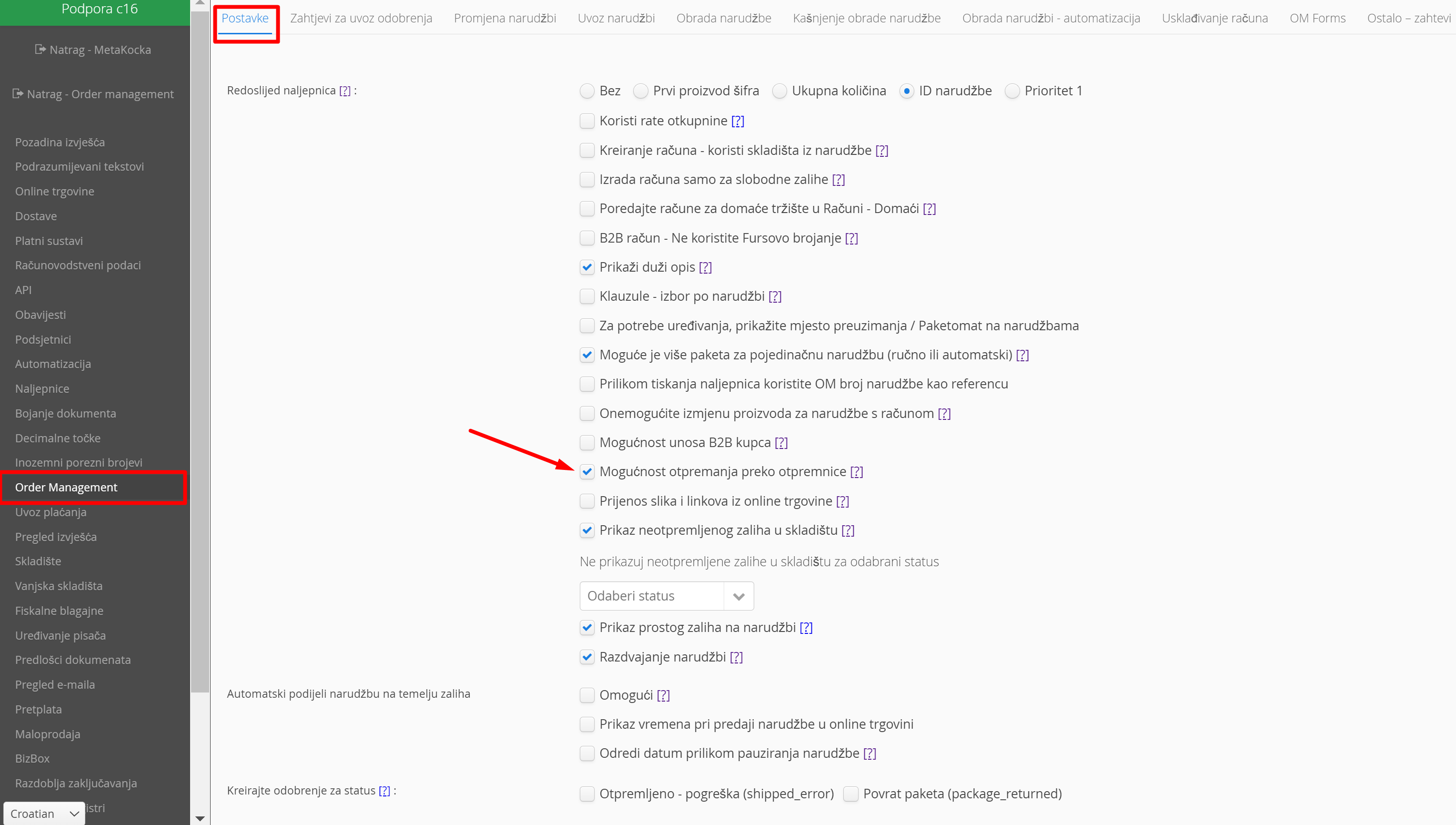Go to Fiskalne blagajne in the sidebar
The height and width of the screenshot is (825, 1456).
(59, 611)
